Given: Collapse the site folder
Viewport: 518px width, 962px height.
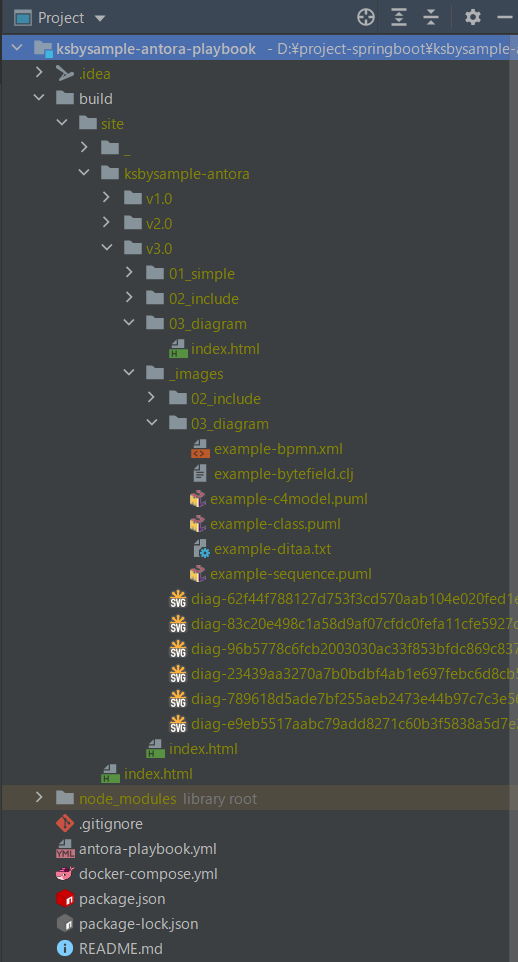Looking at the screenshot, I should [62, 123].
